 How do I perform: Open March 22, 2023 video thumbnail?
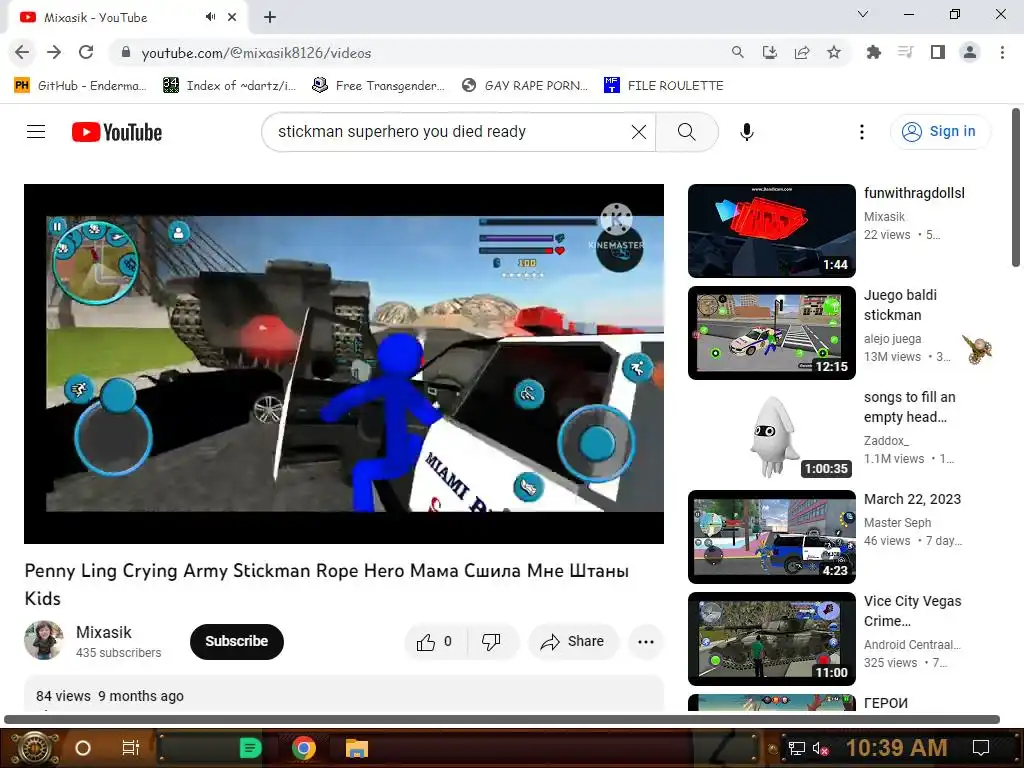coord(771,537)
